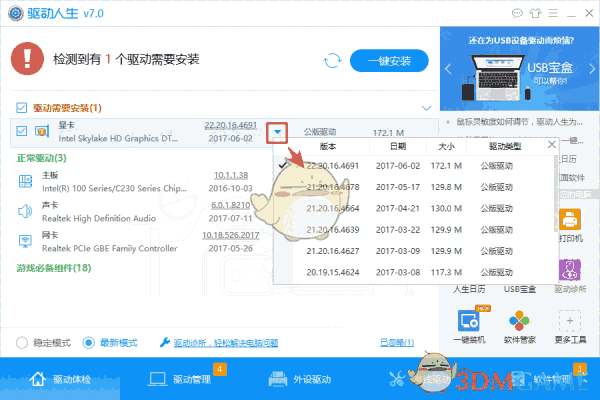Click the refresh scan icon

click(x=332, y=60)
